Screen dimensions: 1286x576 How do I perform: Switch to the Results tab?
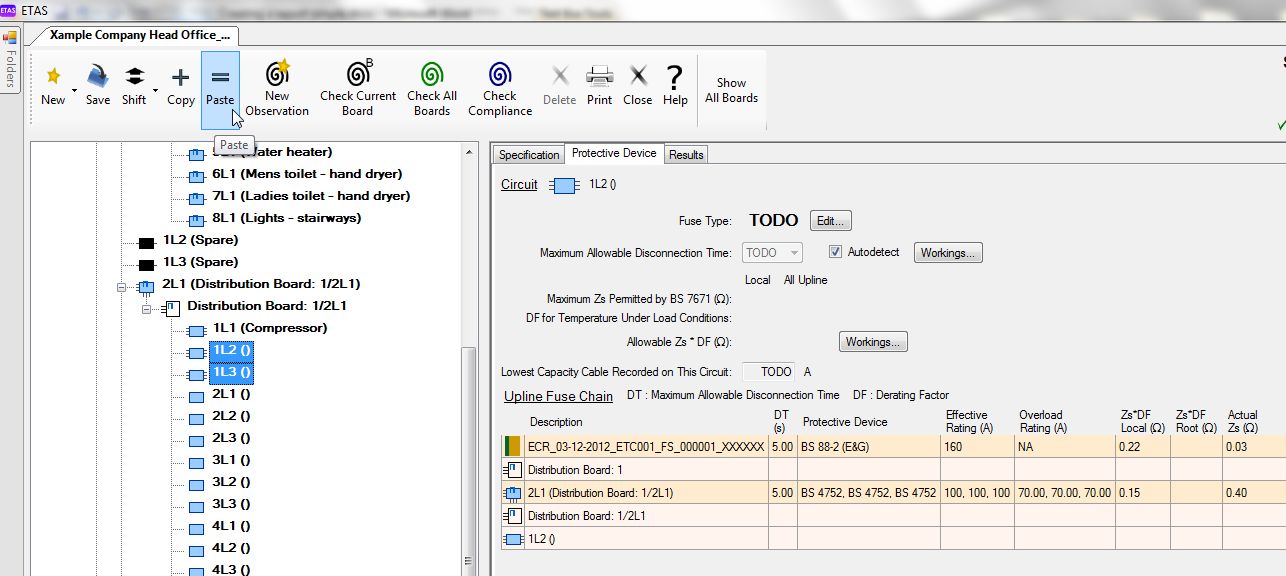[686, 154]
